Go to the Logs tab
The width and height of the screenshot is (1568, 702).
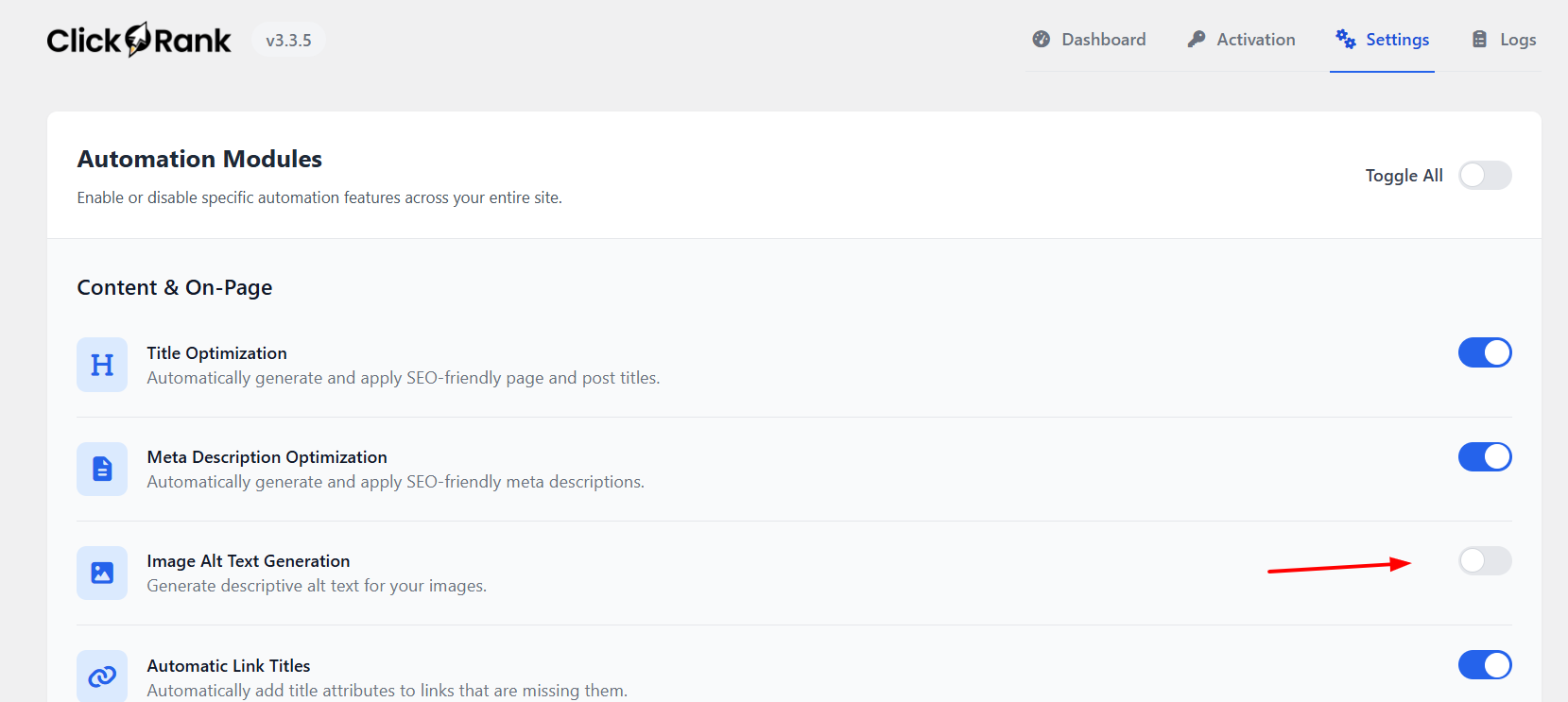click(x=1517, y=40)
